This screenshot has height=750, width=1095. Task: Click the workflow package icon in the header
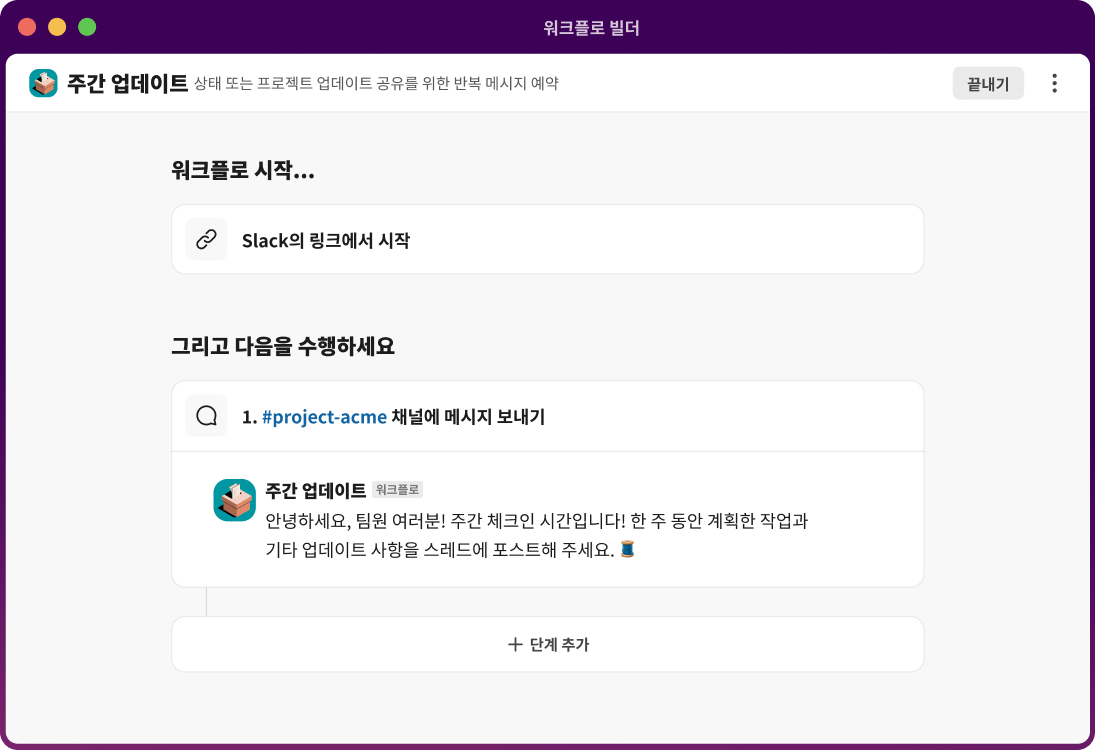tap(42, 83)
